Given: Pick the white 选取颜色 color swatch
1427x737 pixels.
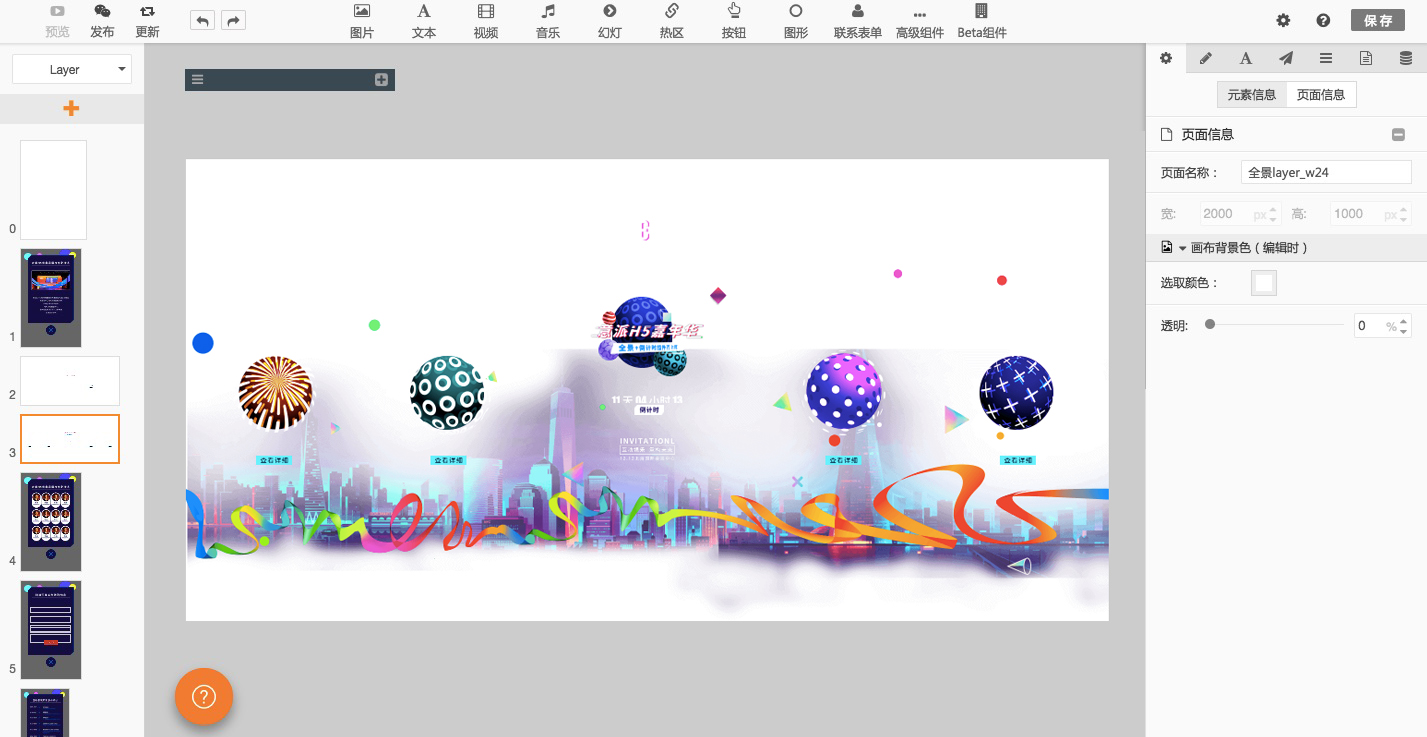Looking at the screenshot, I should [x=1264, y=283].
